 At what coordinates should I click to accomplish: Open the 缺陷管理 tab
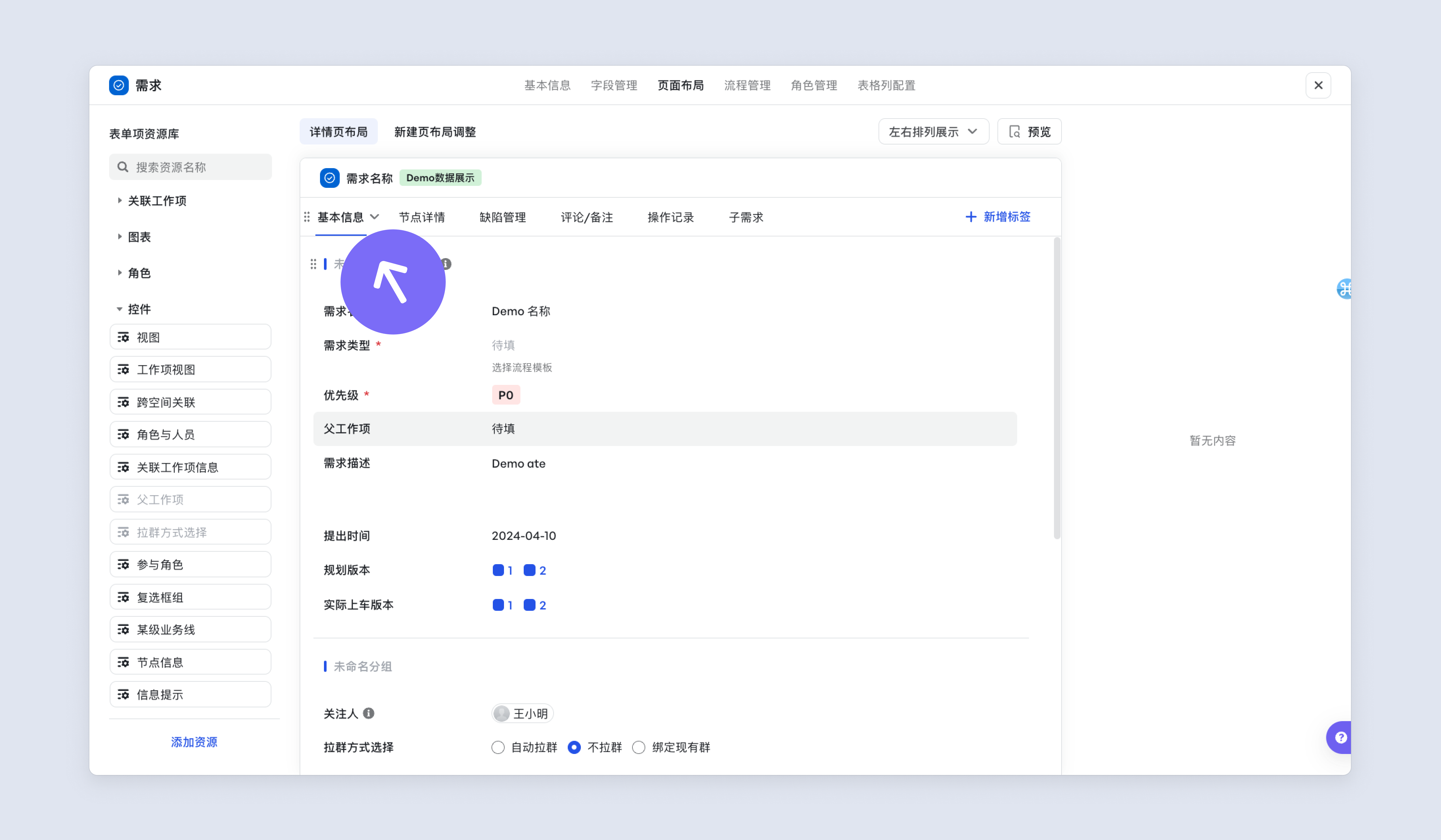[503, 217]
